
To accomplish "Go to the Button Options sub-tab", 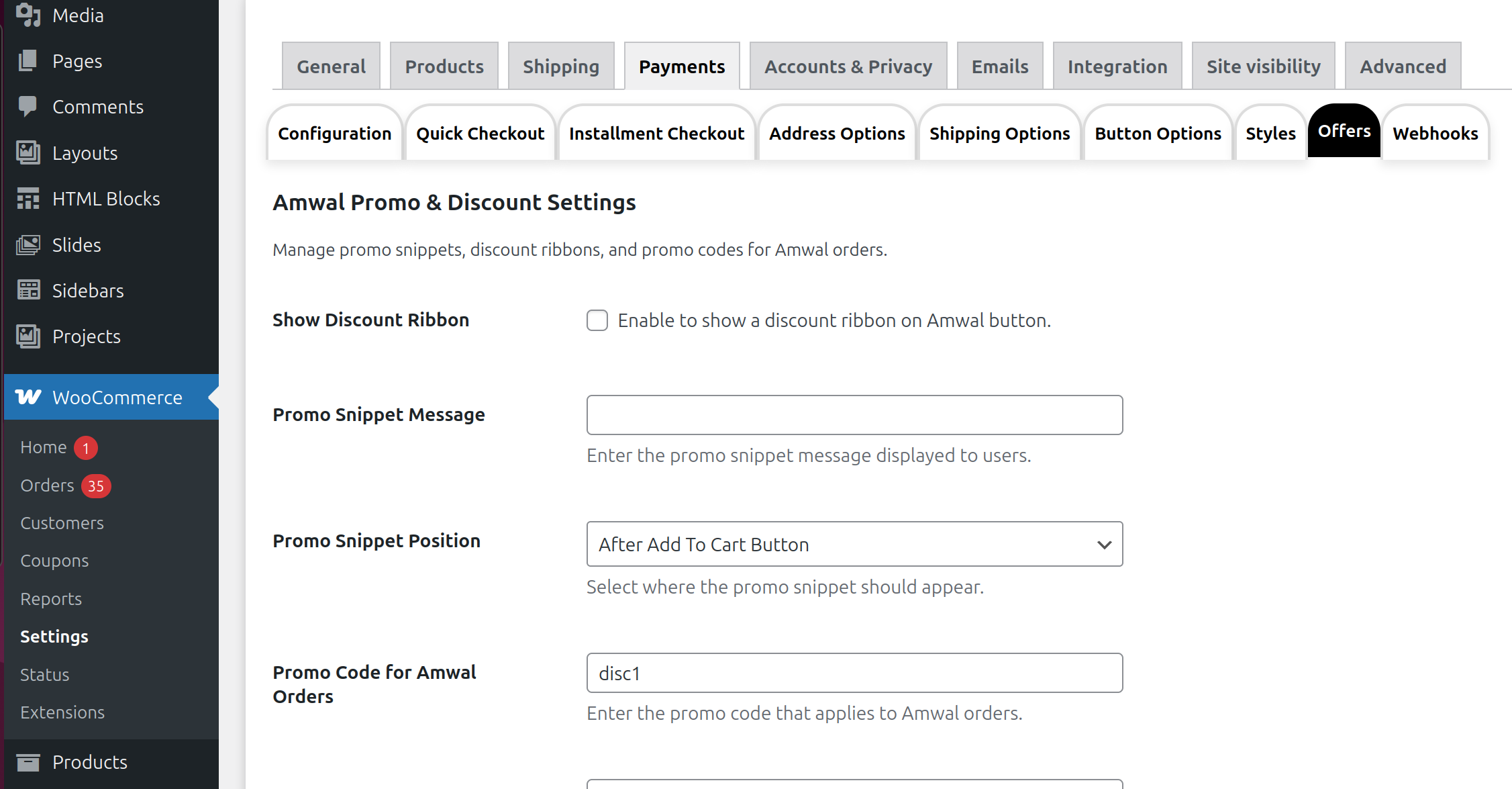I will [x=1158, y=134].
